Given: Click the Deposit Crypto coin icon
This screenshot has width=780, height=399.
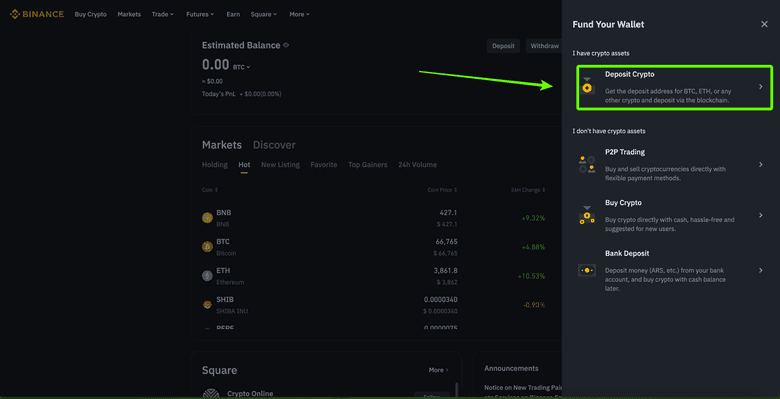Looking at the screenshot, I should click(x=587, y=87).
